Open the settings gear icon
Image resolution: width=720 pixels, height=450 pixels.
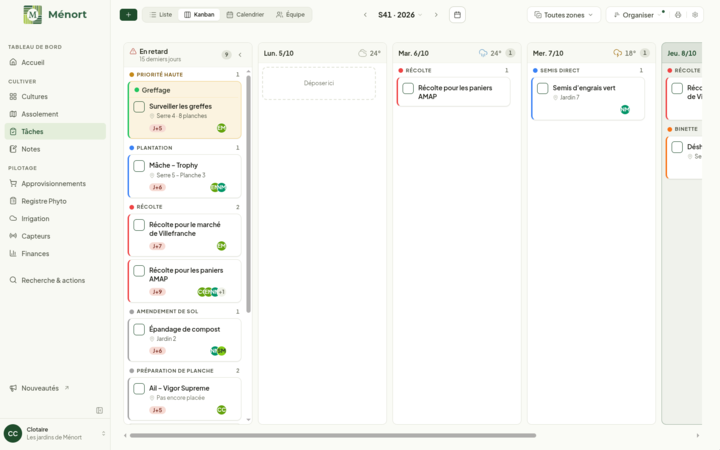[695, 15]
